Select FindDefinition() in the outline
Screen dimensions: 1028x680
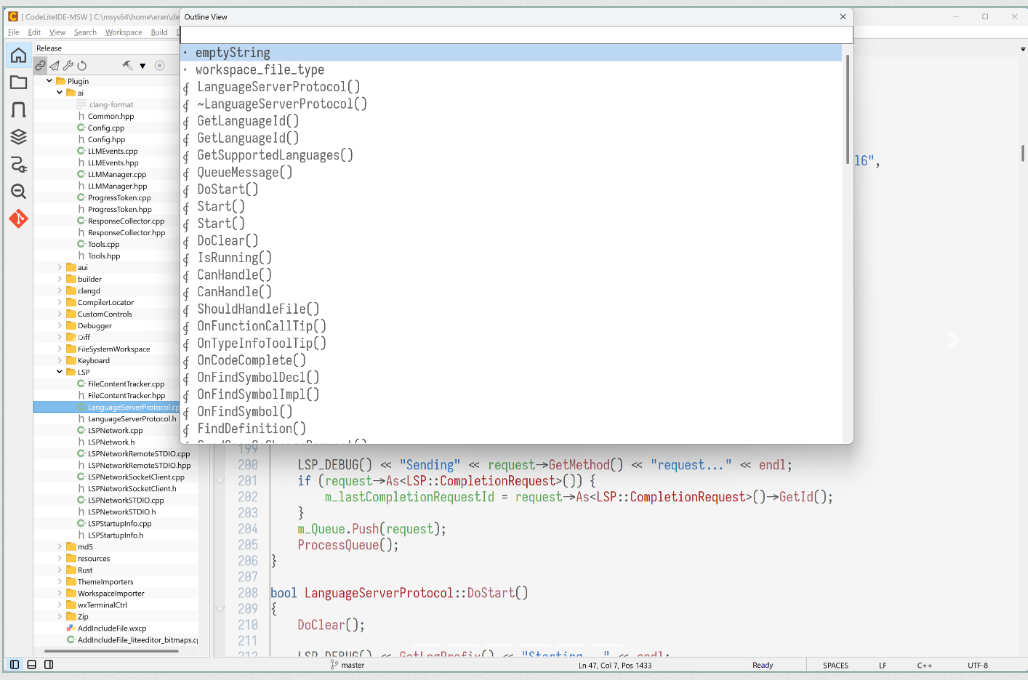coord(511,428)
